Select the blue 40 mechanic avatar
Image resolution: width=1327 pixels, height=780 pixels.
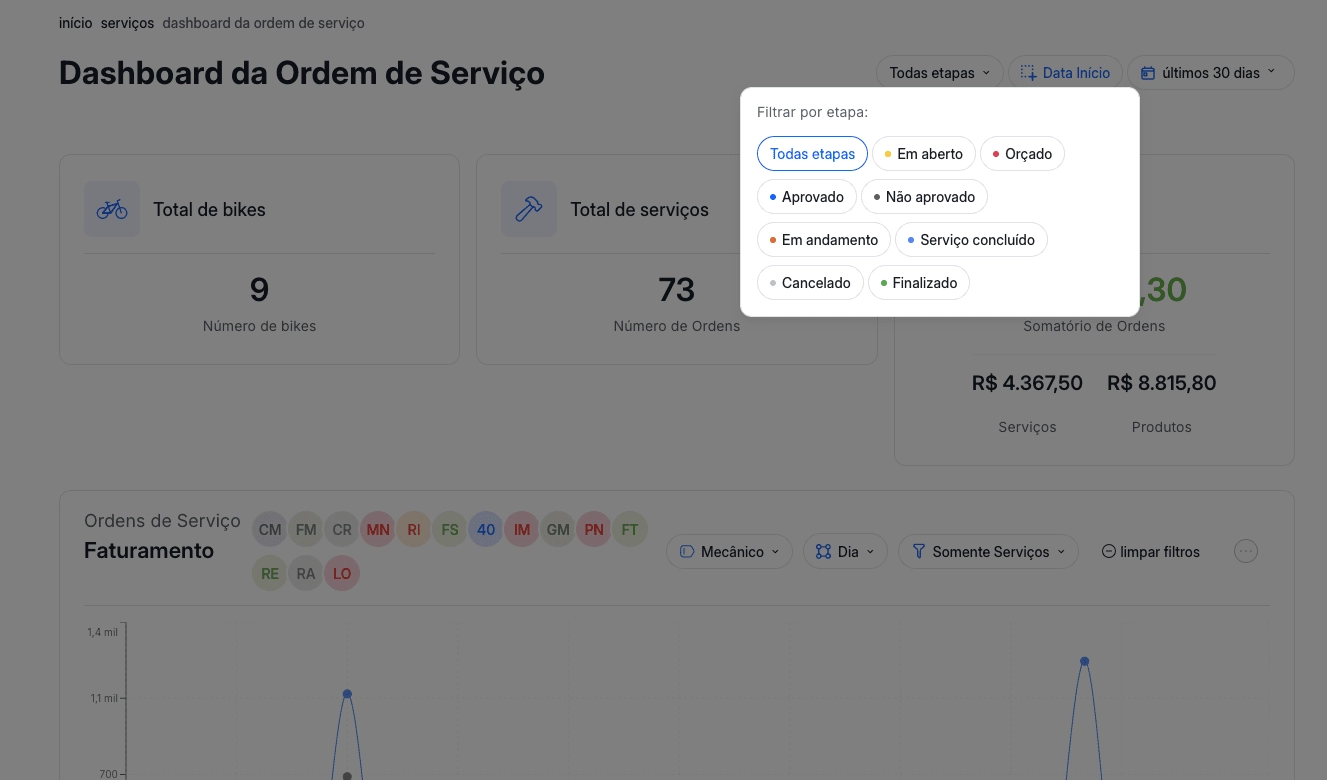(486, 530)
